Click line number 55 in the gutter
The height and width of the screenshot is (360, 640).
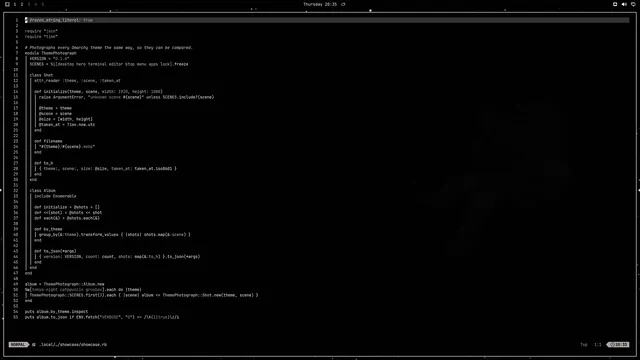point(16,317)
